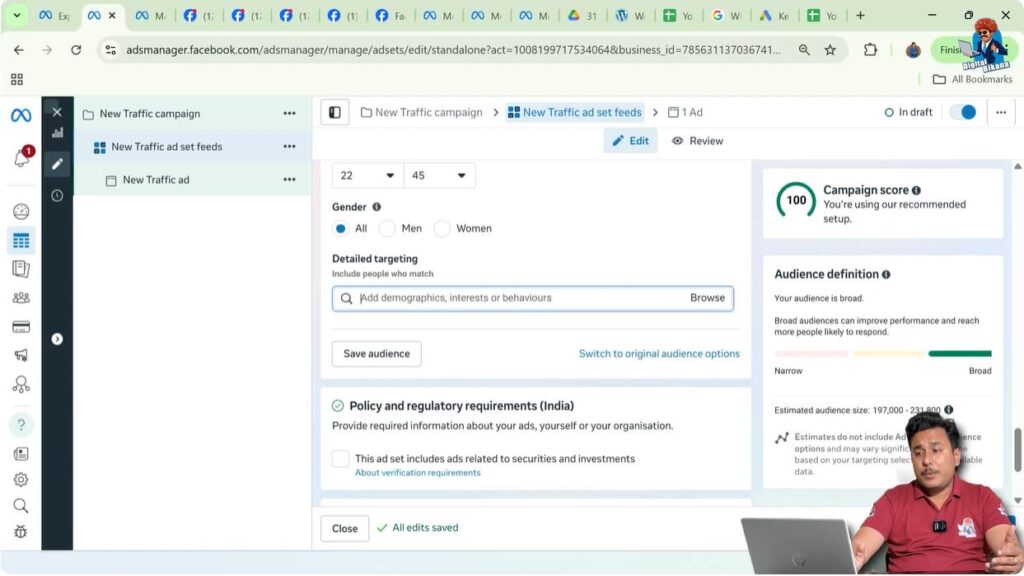Go to New Traffic ad set feeds breadcrumb

(575, 112)
